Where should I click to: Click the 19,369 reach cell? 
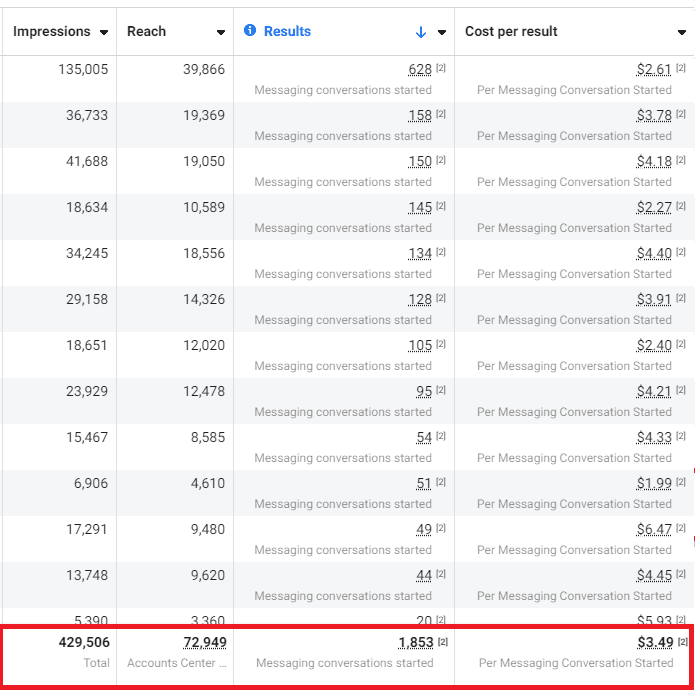pyautogui.click(x=204, y=116)
